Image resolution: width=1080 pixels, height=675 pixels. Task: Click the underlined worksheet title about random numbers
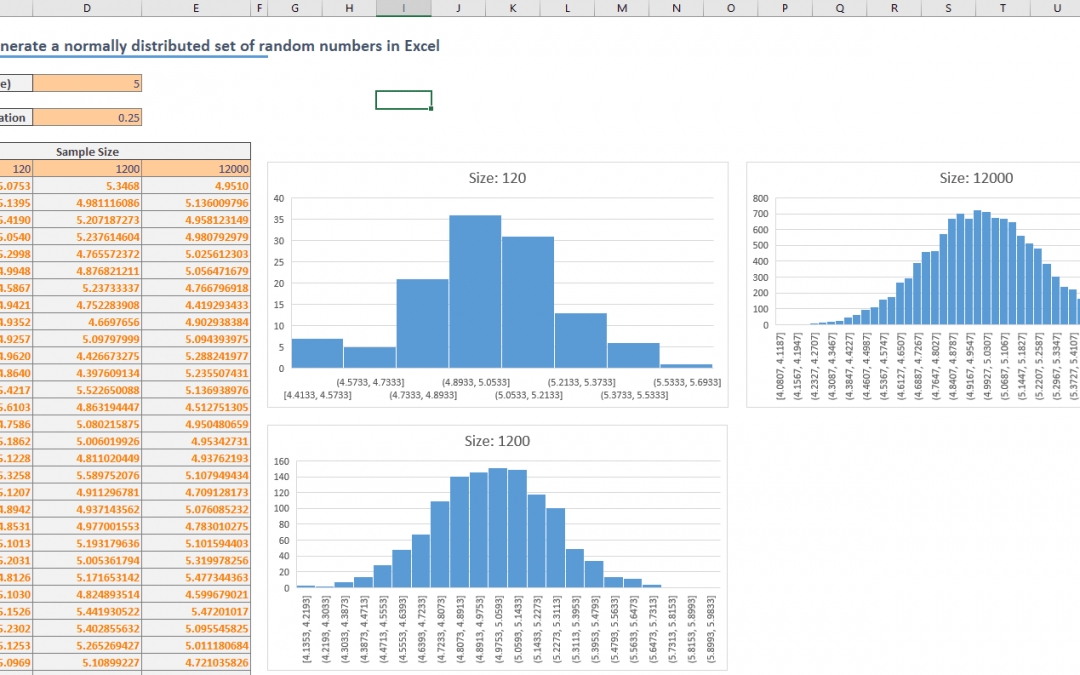[200, 45]
